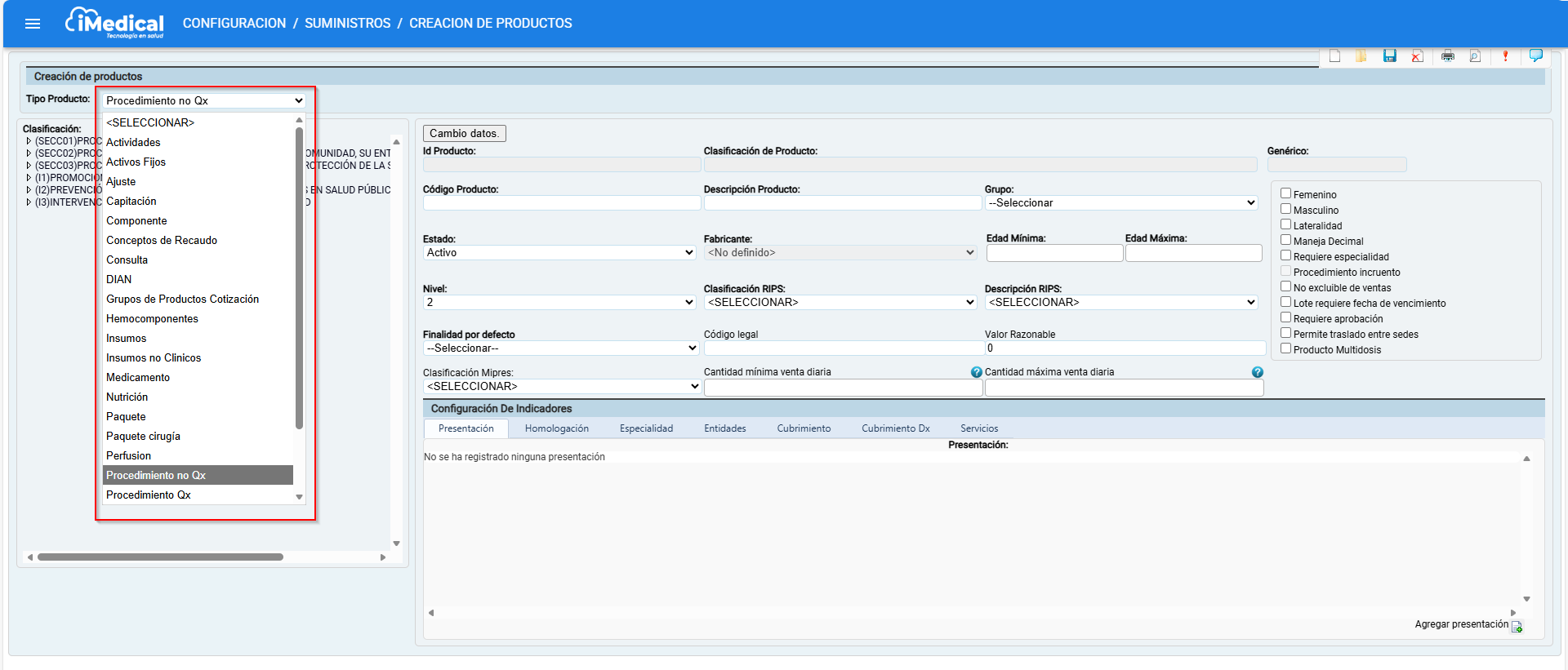Screen dimensions: 1568x670
Task: Click the Código Producto input field
Action: [x=561, y=203]
